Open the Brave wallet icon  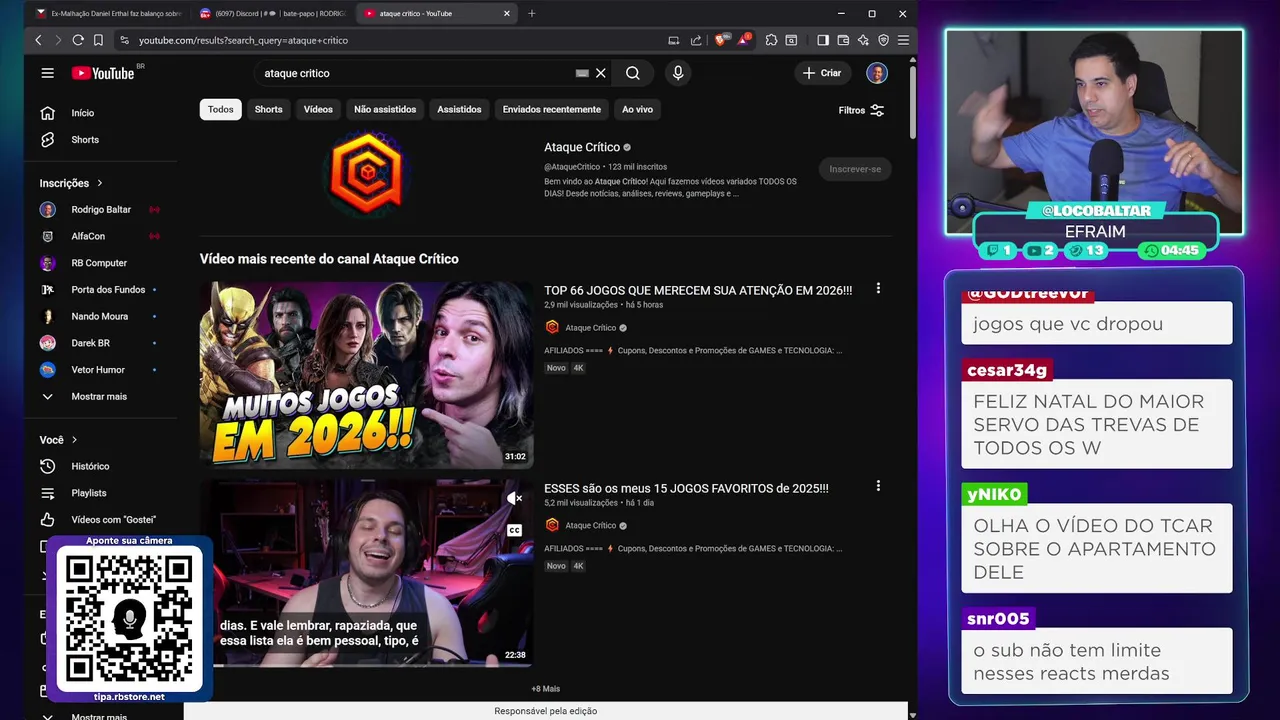point(843,40)
